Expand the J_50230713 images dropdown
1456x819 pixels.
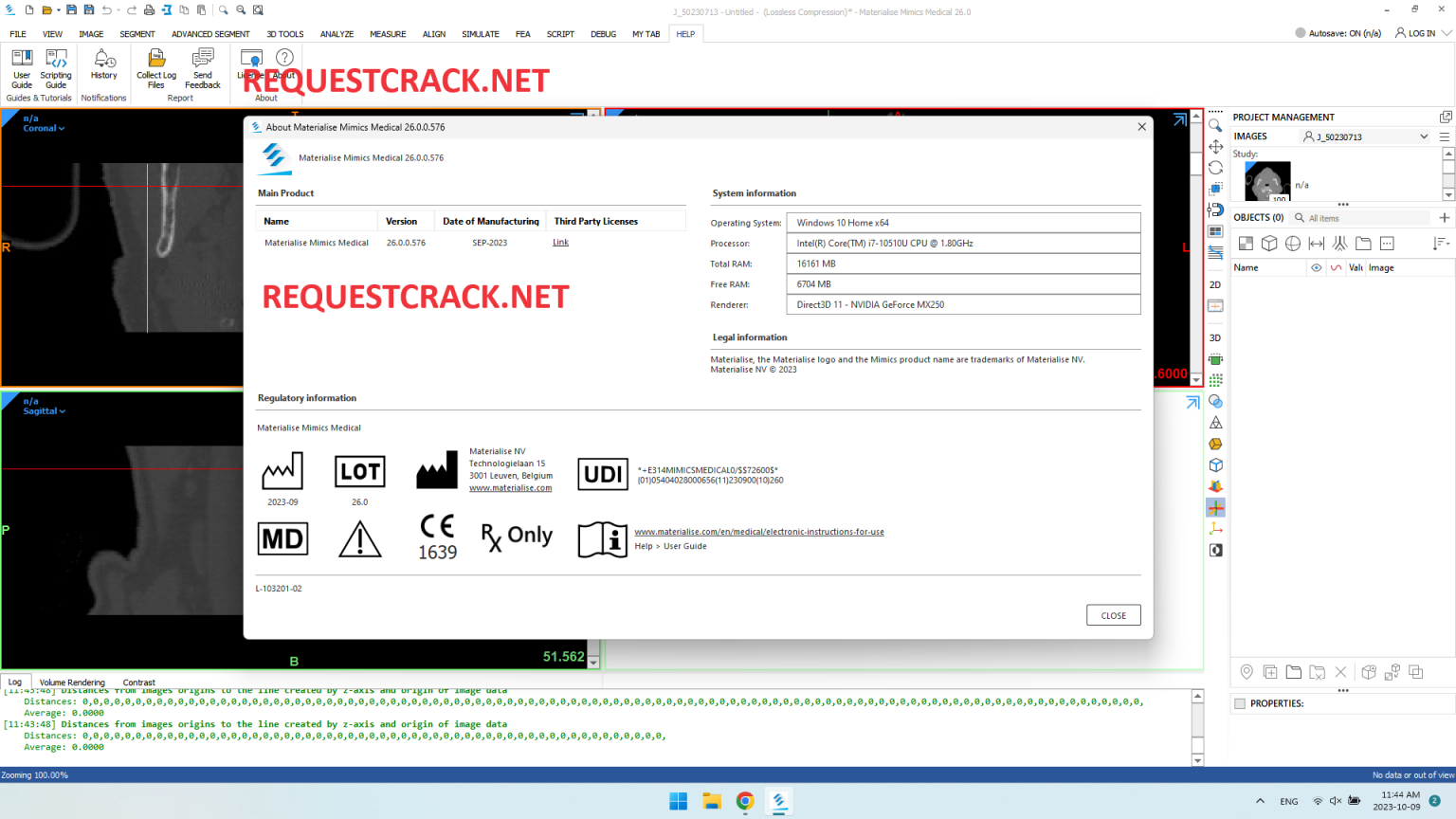[x=1423, y=136]
